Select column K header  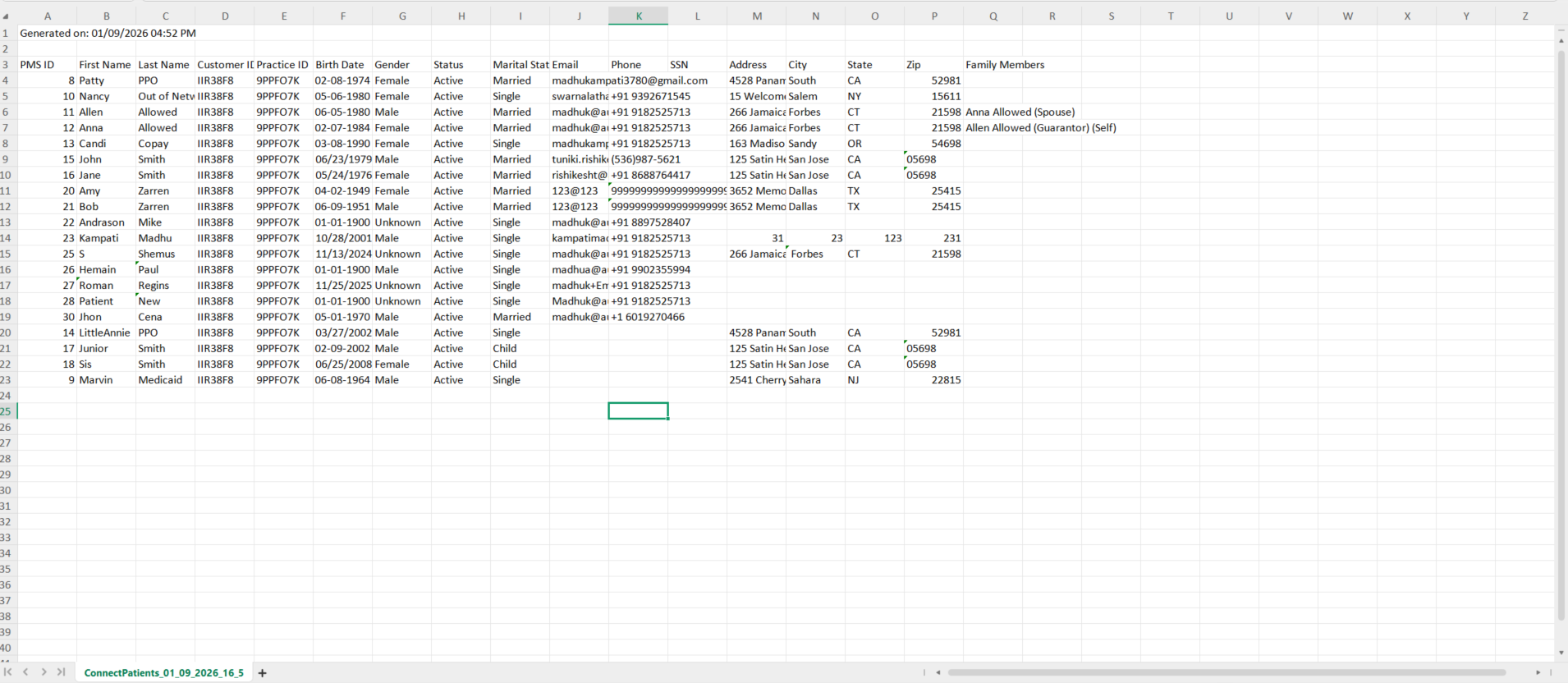[x=639, y=16]
